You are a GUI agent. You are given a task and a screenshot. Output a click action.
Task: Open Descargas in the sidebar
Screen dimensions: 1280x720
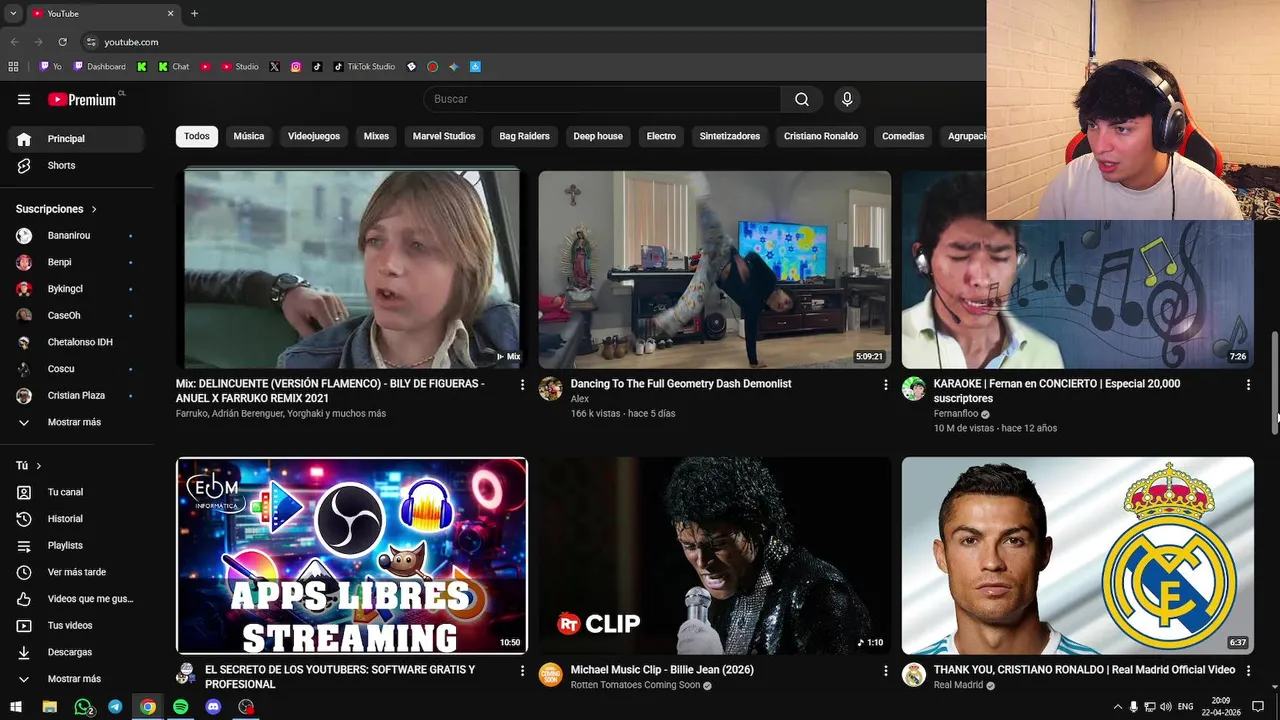click(76, 652)
